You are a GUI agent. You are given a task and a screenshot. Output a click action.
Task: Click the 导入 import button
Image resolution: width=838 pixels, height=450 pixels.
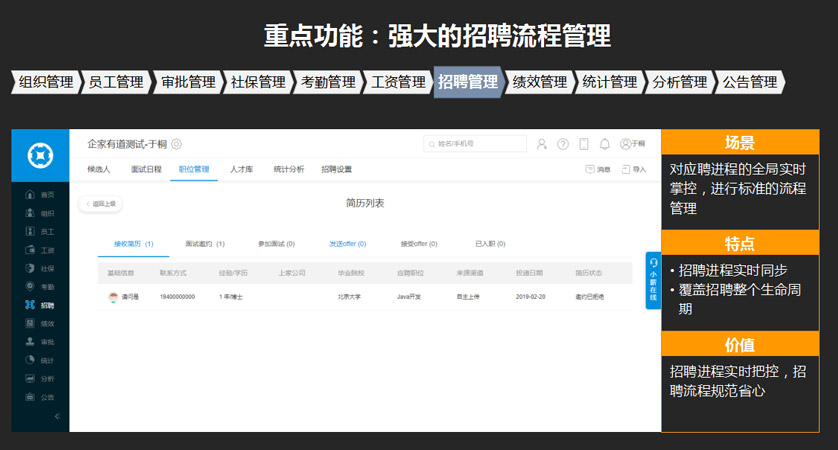pos(635,170)
